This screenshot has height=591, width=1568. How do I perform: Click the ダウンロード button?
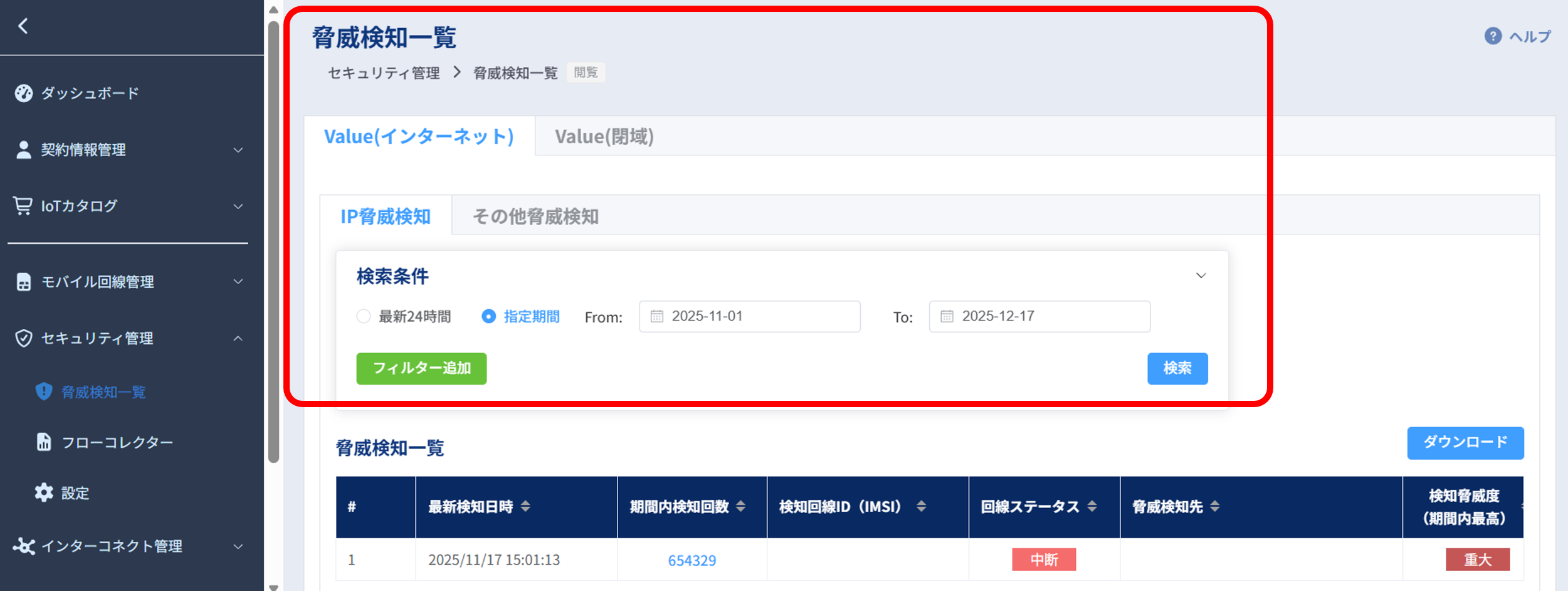coord(1465,443)
